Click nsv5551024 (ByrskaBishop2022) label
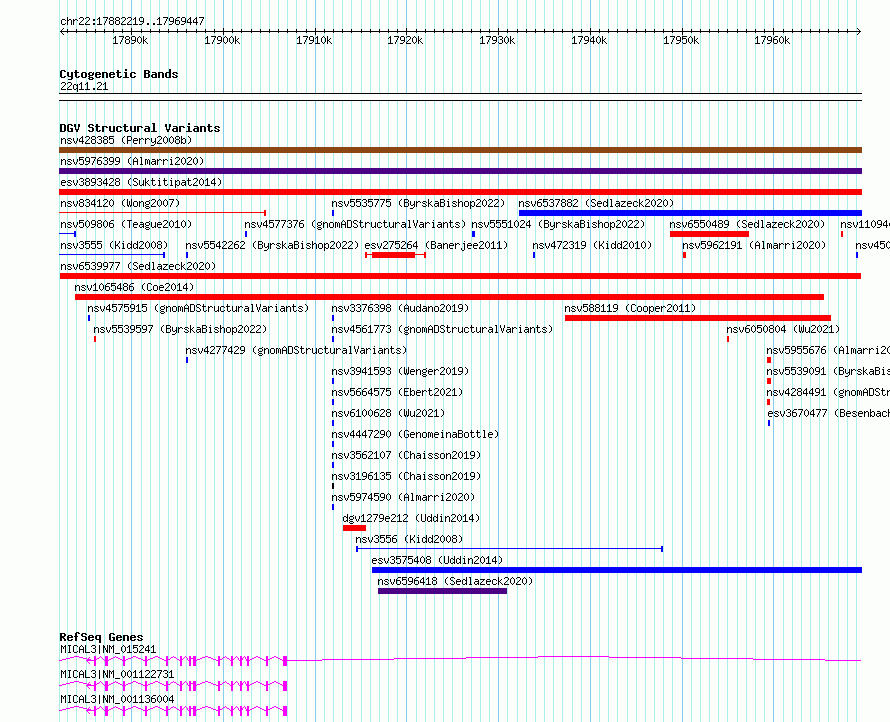This screenshot has height=722, width=890. [x=558, y=224]
